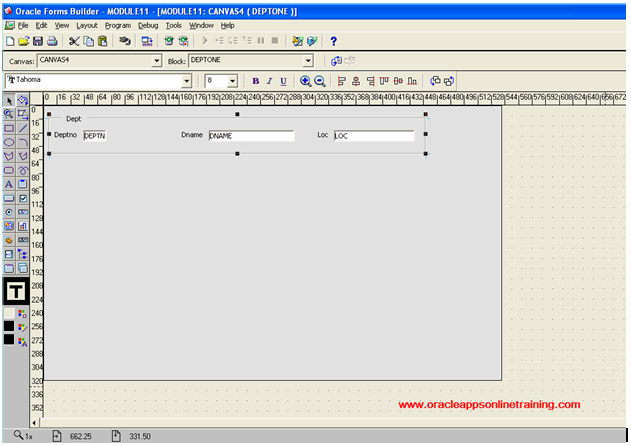
Task: Click the DNAME text field on canvas
Action: coord(251,136)
